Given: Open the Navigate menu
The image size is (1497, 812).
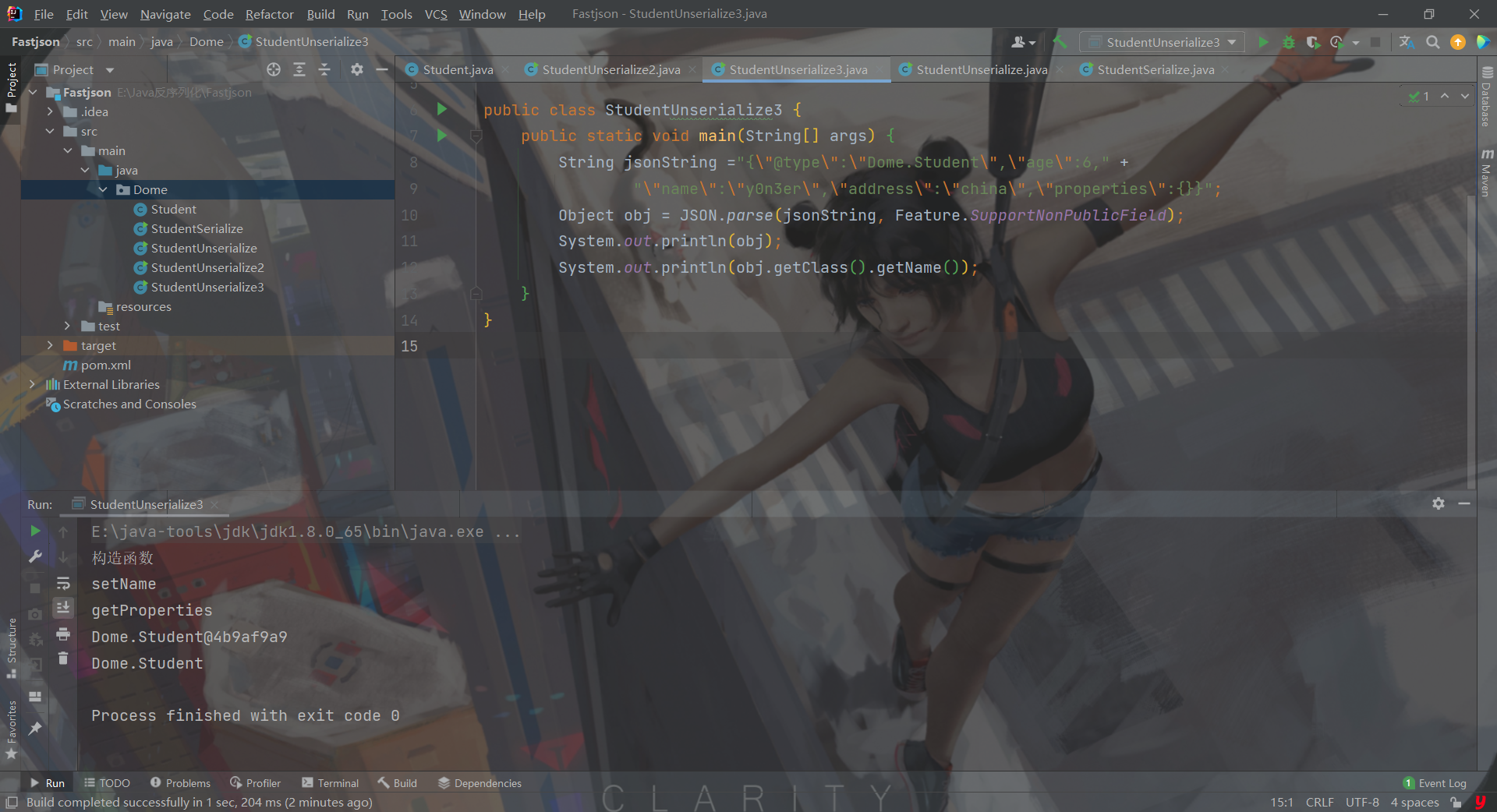Looking at the screenshot, I should click(x=165, y=14).
